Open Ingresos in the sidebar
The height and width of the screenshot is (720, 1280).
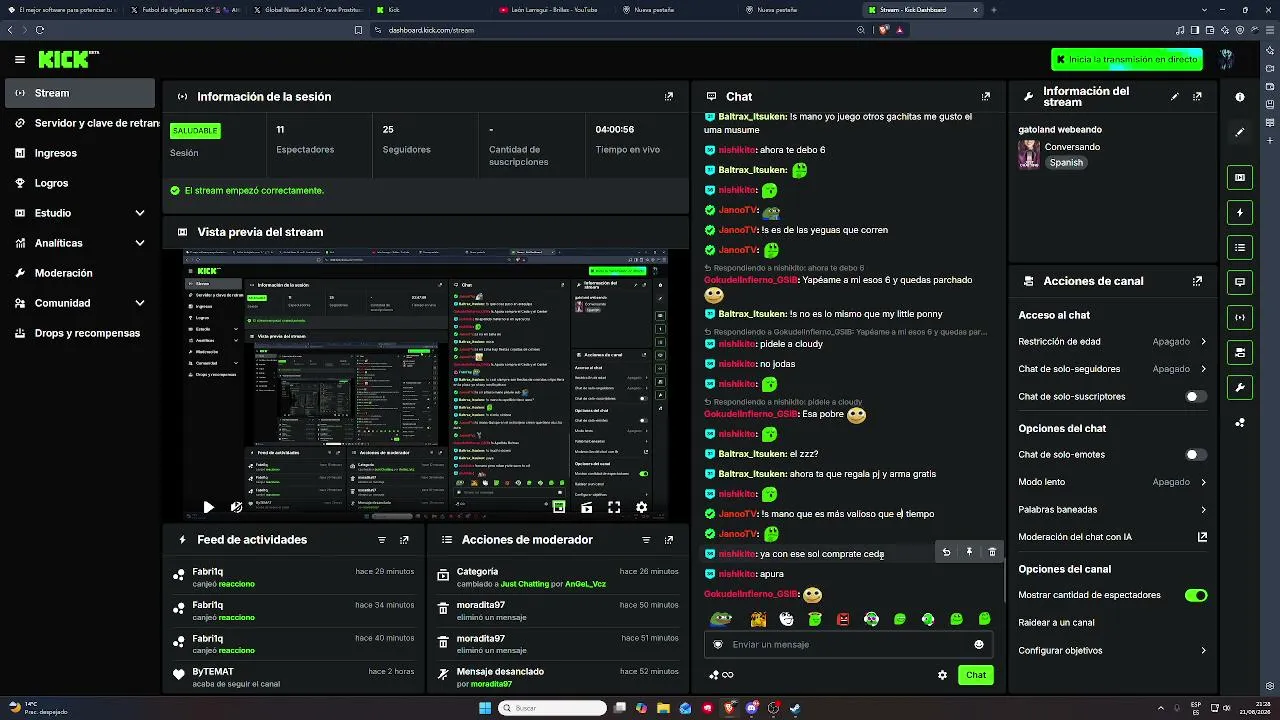[80, 153]
